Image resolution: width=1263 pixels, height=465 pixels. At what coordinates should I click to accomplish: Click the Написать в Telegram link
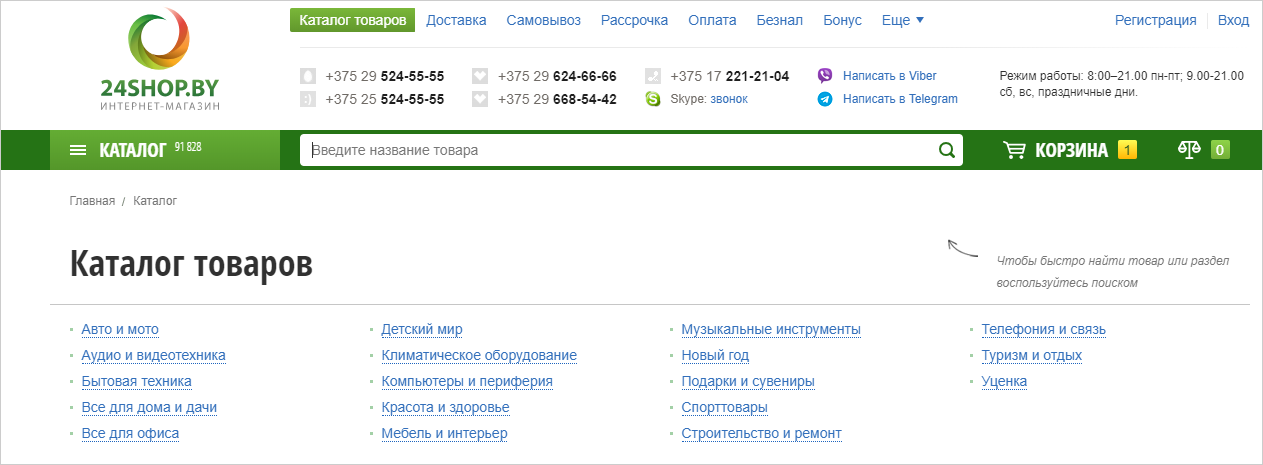coord(900,99)
